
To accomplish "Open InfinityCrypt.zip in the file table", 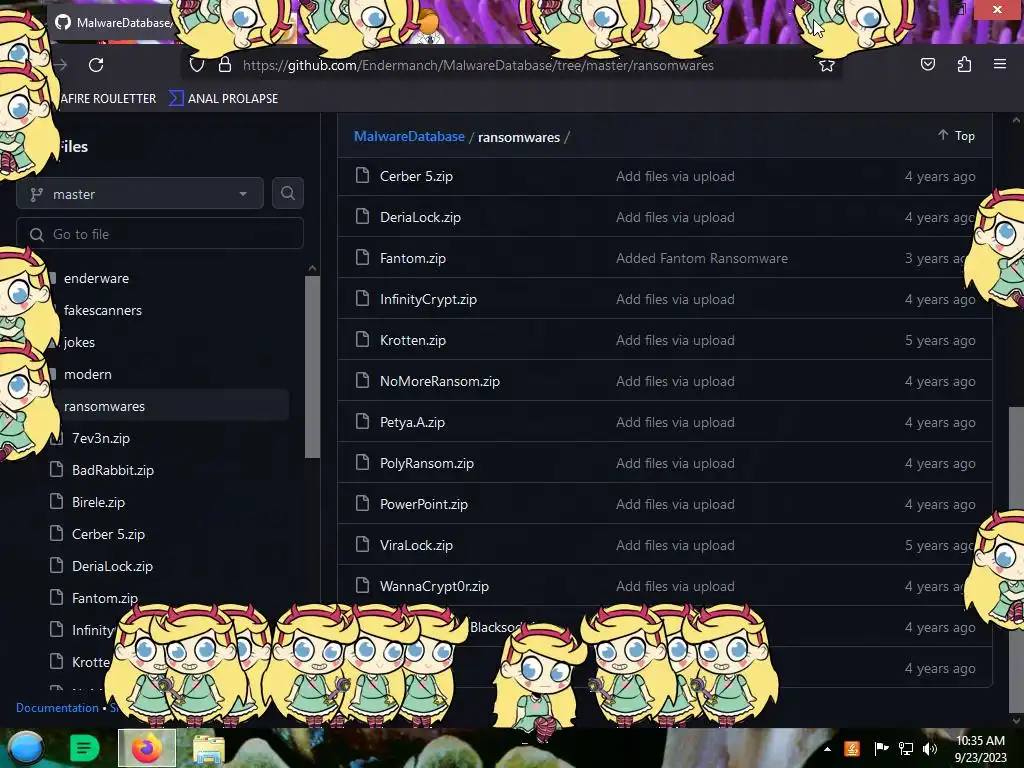I will pyautogui.click(x=428, y=299).
